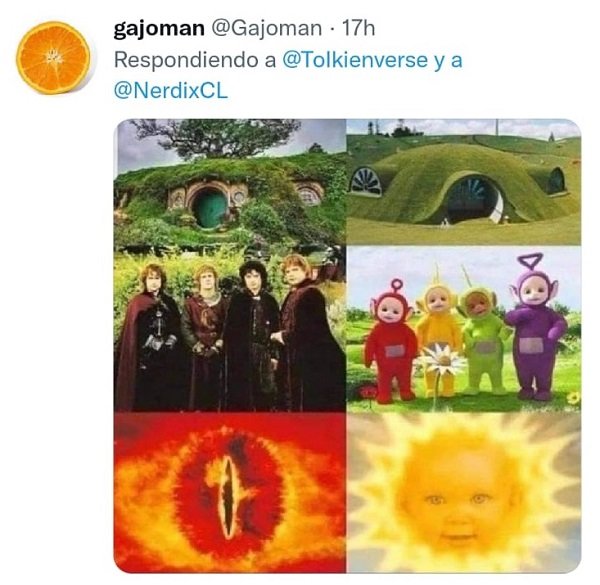Click the Teletubbies grass dome photo
The height and width of the screenshot is (585, 600).
click(x=463, y=182)
